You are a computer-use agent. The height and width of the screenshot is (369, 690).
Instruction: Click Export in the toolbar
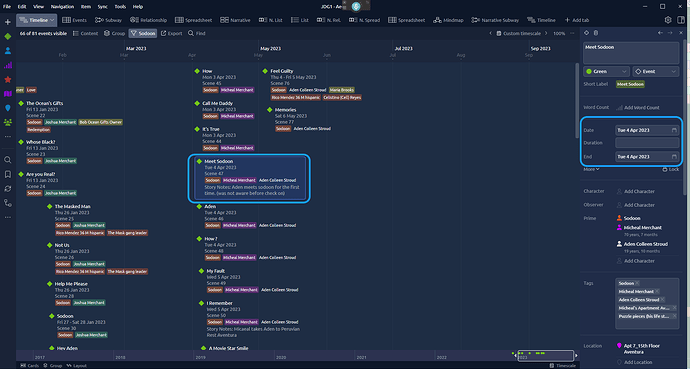tap(171, 33)
